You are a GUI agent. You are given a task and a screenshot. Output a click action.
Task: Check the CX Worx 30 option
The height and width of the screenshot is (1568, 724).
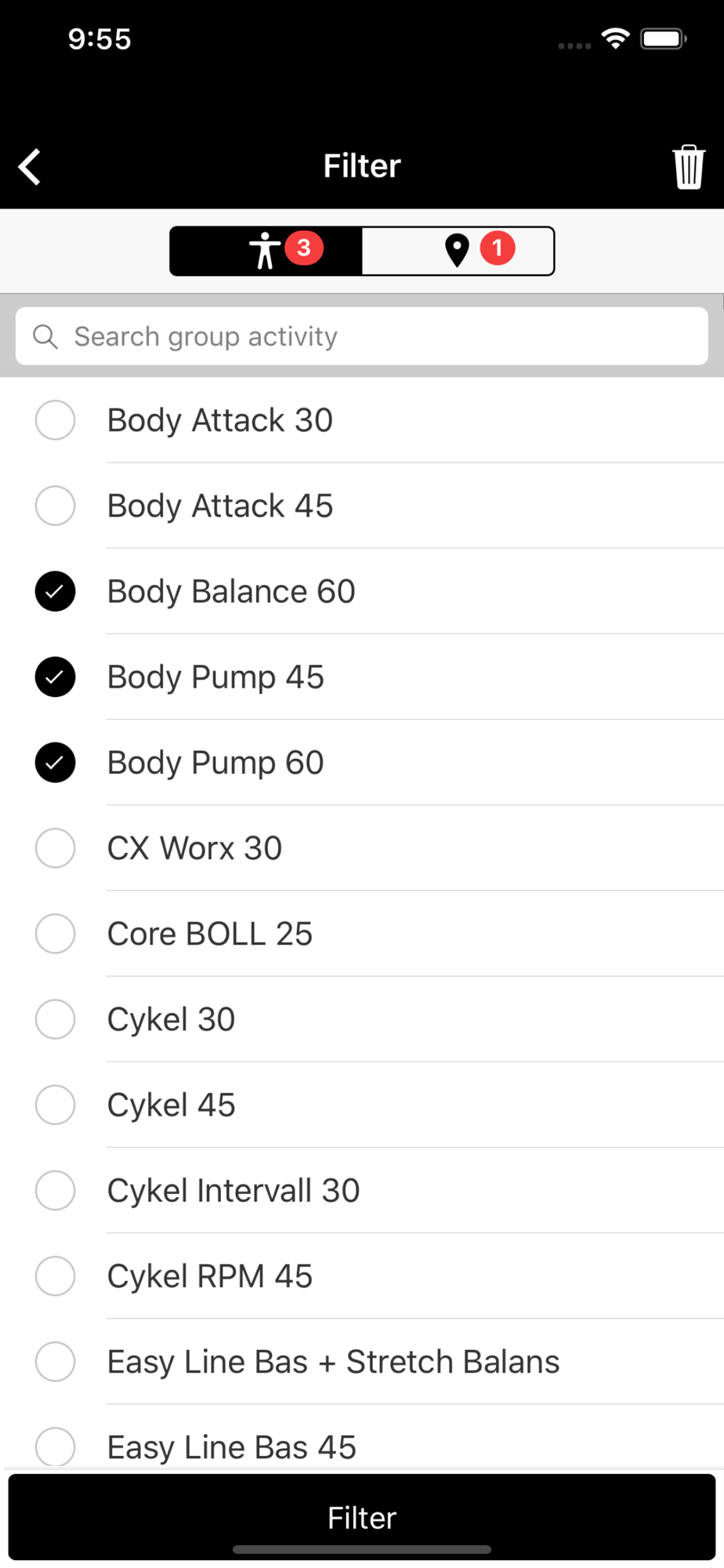56,848
